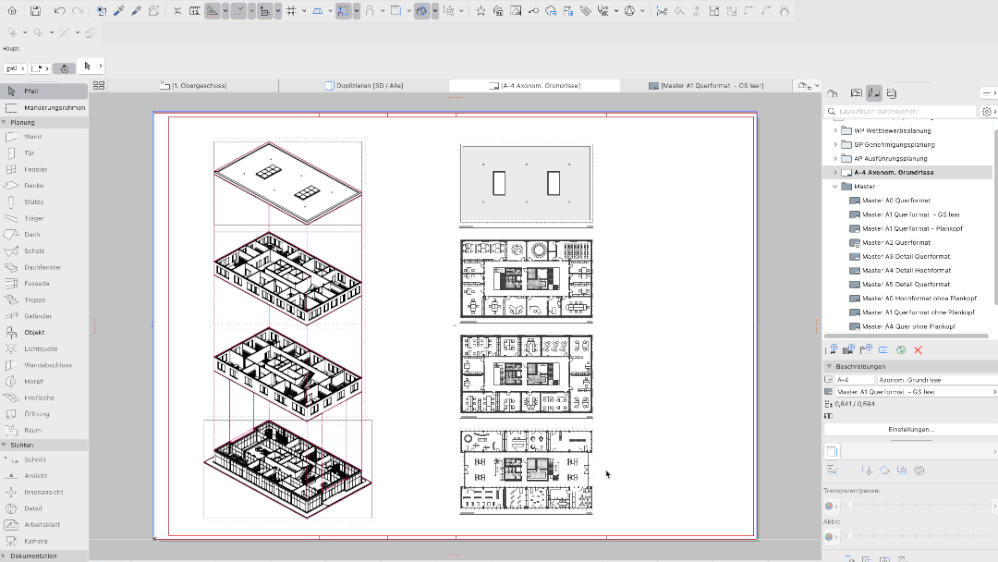998x562 pixels.
Task: Click the green update/refresh icon in organizer
Action: [x=901, y=350]
